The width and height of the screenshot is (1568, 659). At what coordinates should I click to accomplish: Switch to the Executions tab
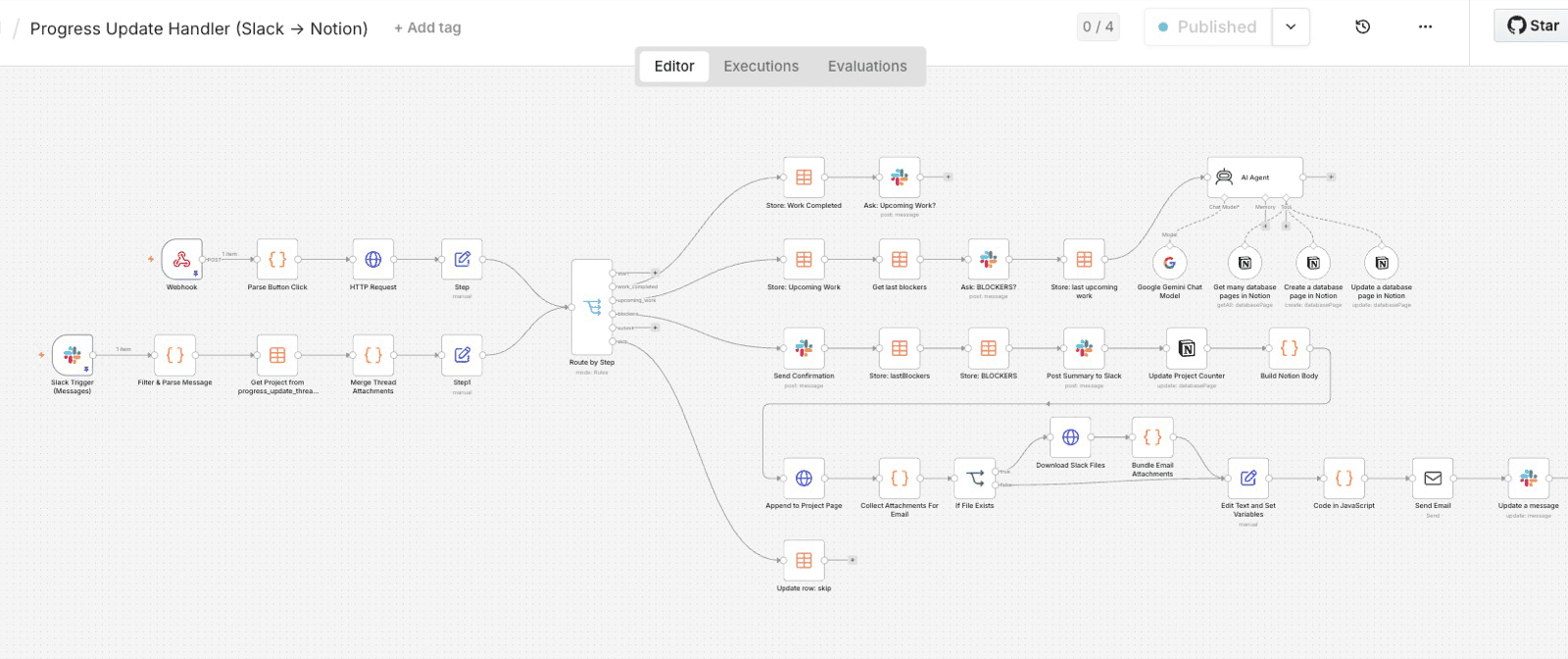click(761, 67)
